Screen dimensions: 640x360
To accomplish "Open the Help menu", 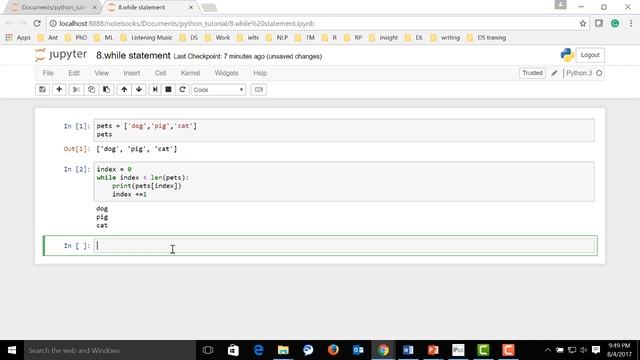I will pos(260,73).
